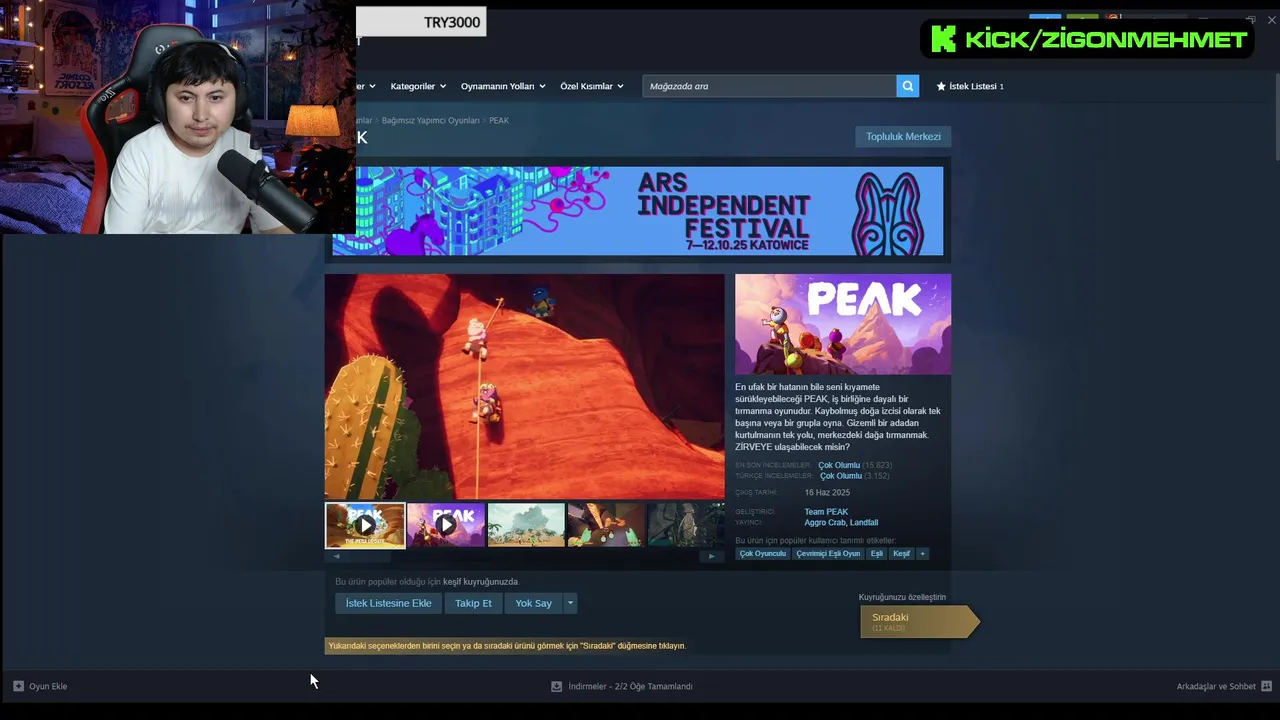The width and height of the screenshot is (1280, 720).
Task: Click the PEAK game header image
Action: 843,324
